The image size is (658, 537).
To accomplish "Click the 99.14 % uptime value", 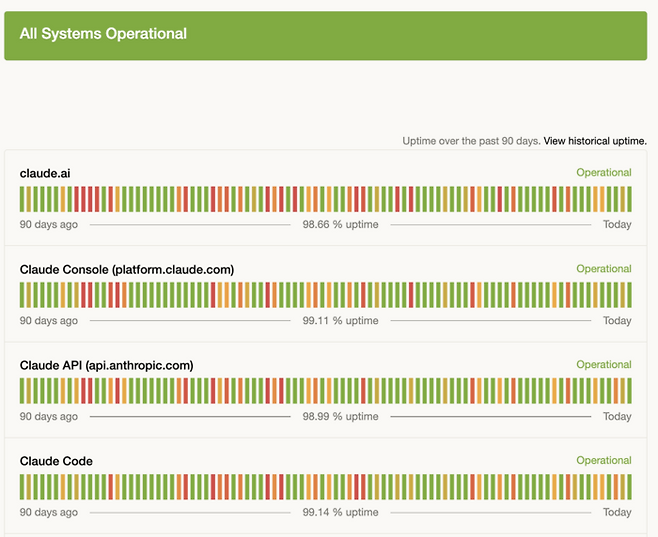I will pos(340,512).
